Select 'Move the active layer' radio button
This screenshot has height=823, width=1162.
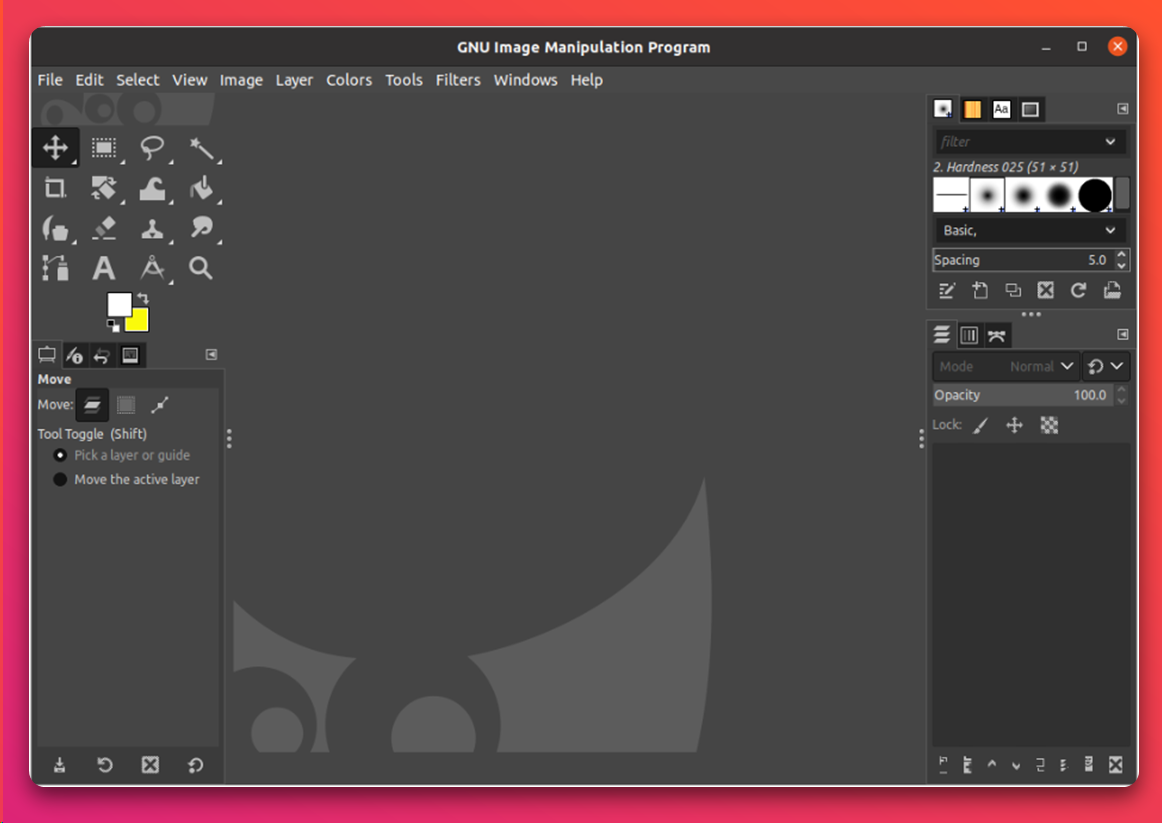pos(60,480)
